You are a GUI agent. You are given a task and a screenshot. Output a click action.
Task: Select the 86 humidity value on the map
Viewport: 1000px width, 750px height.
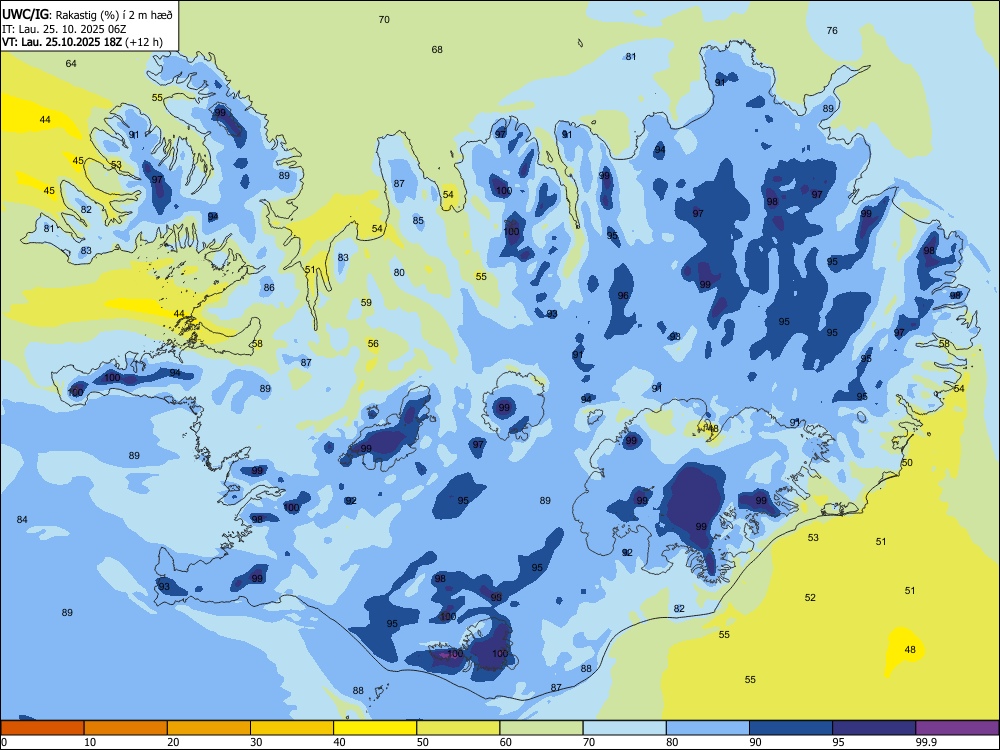[x=269, y=288]
